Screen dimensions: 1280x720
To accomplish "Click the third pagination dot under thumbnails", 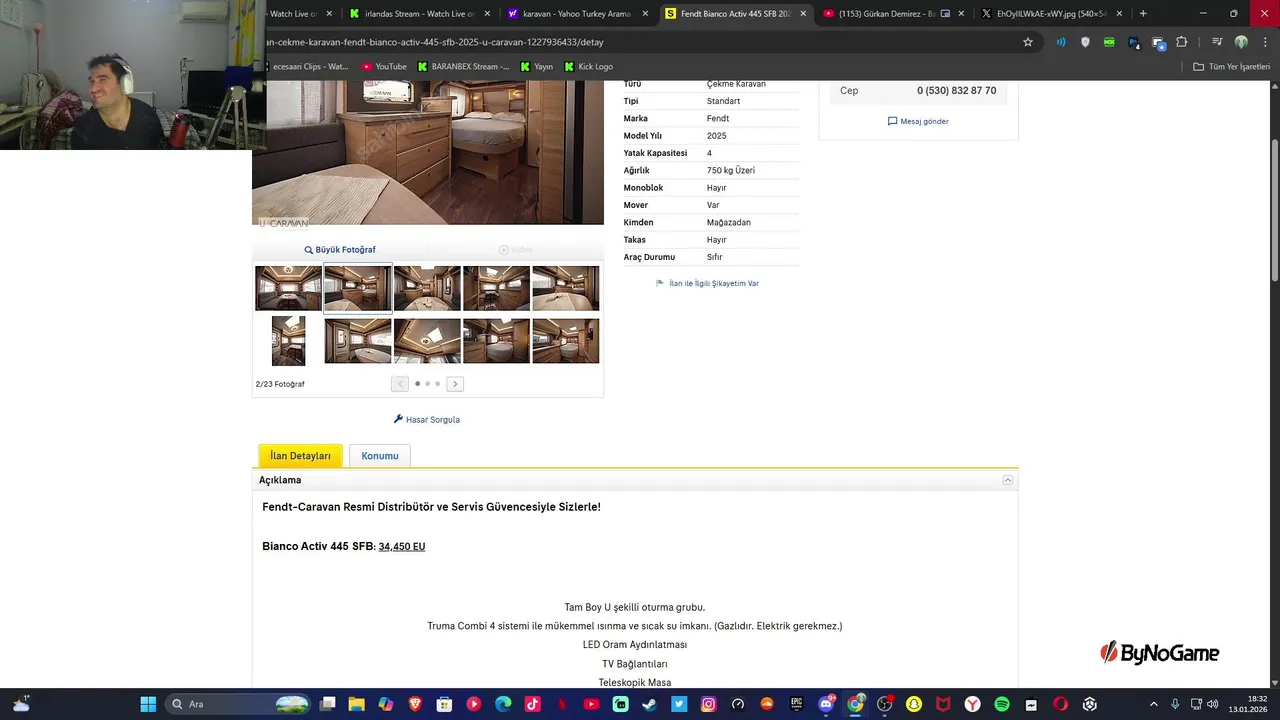I will pos(437,384).
